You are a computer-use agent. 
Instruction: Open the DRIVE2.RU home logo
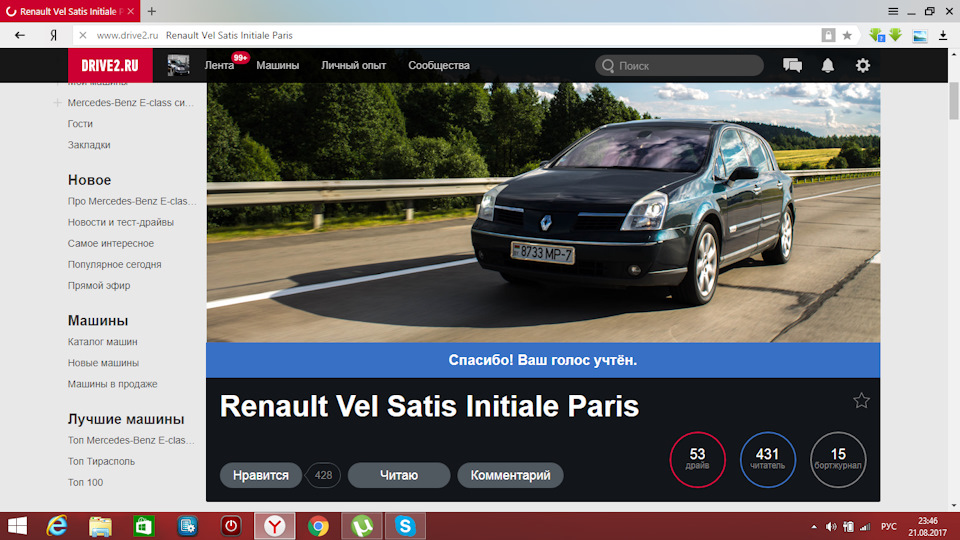click(x=110, y=66)
